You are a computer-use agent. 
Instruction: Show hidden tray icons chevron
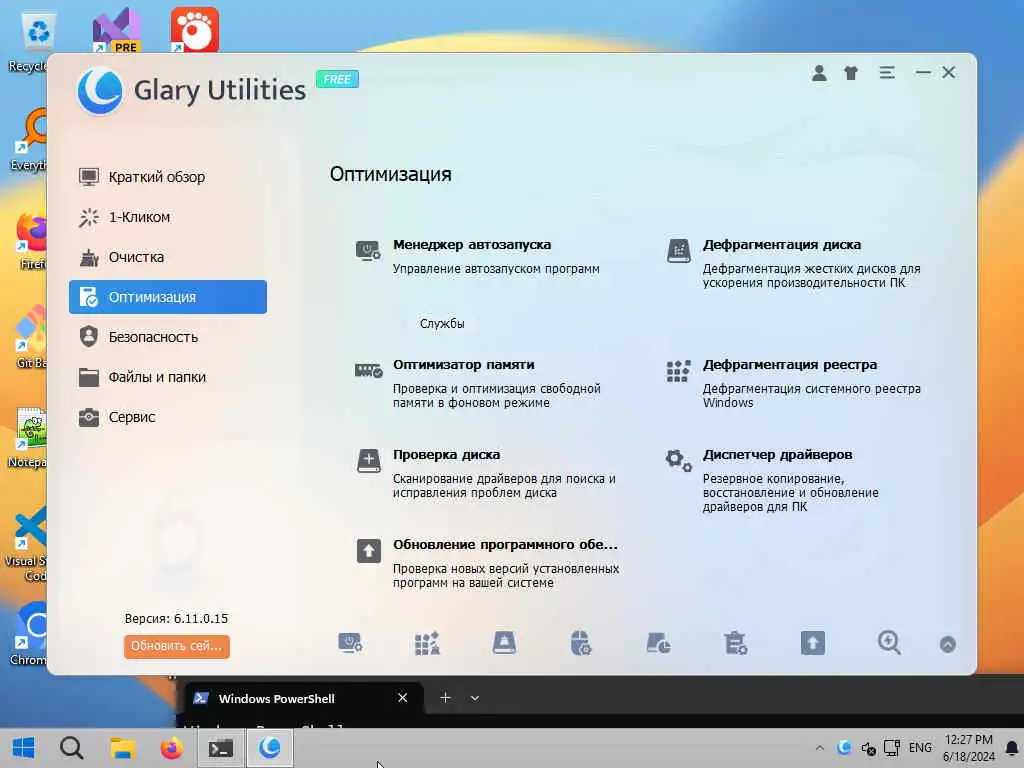pyautogui.click(x=820, y=748)
